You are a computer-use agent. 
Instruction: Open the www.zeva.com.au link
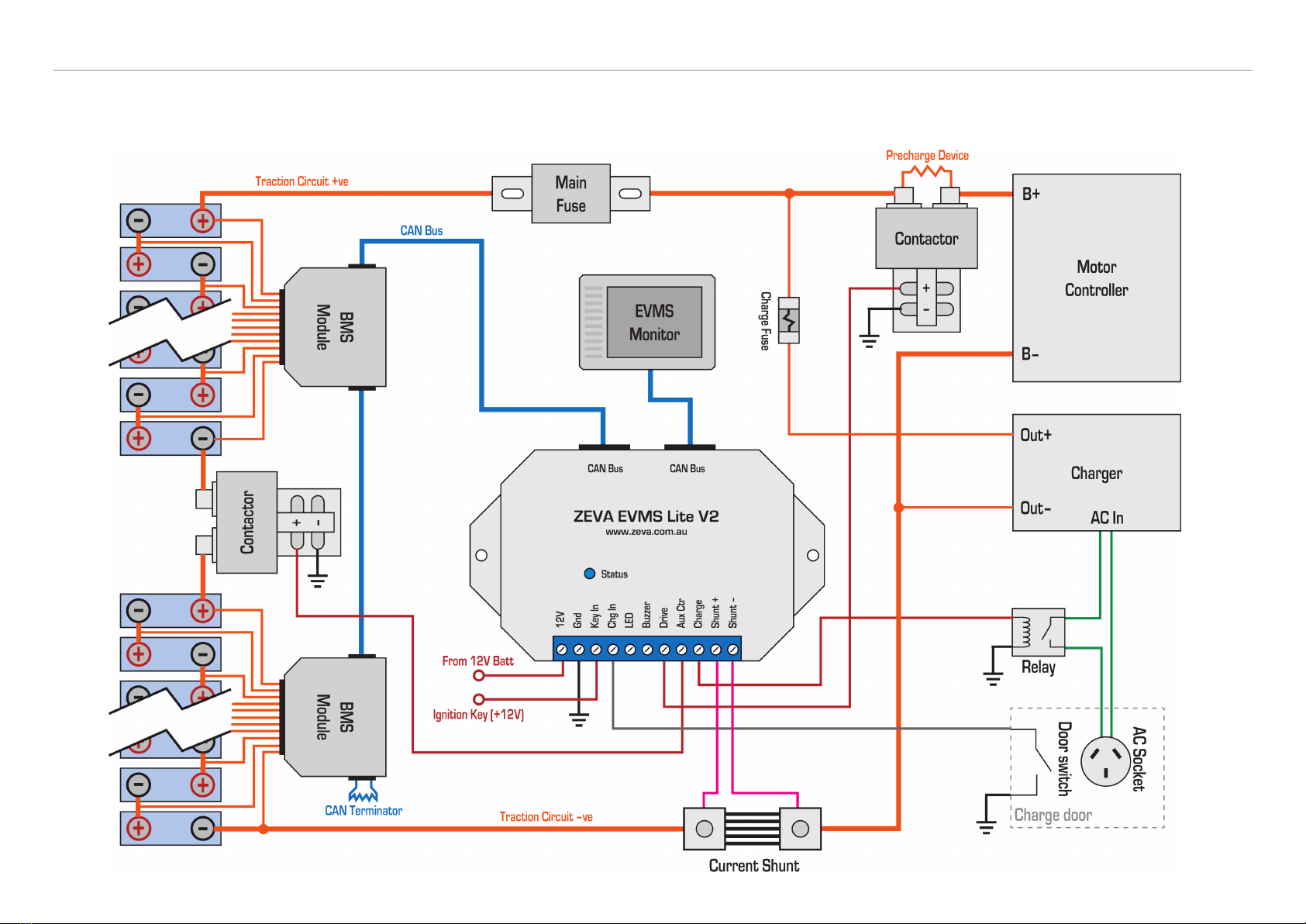pyautogui.click(x=646, y=532)
